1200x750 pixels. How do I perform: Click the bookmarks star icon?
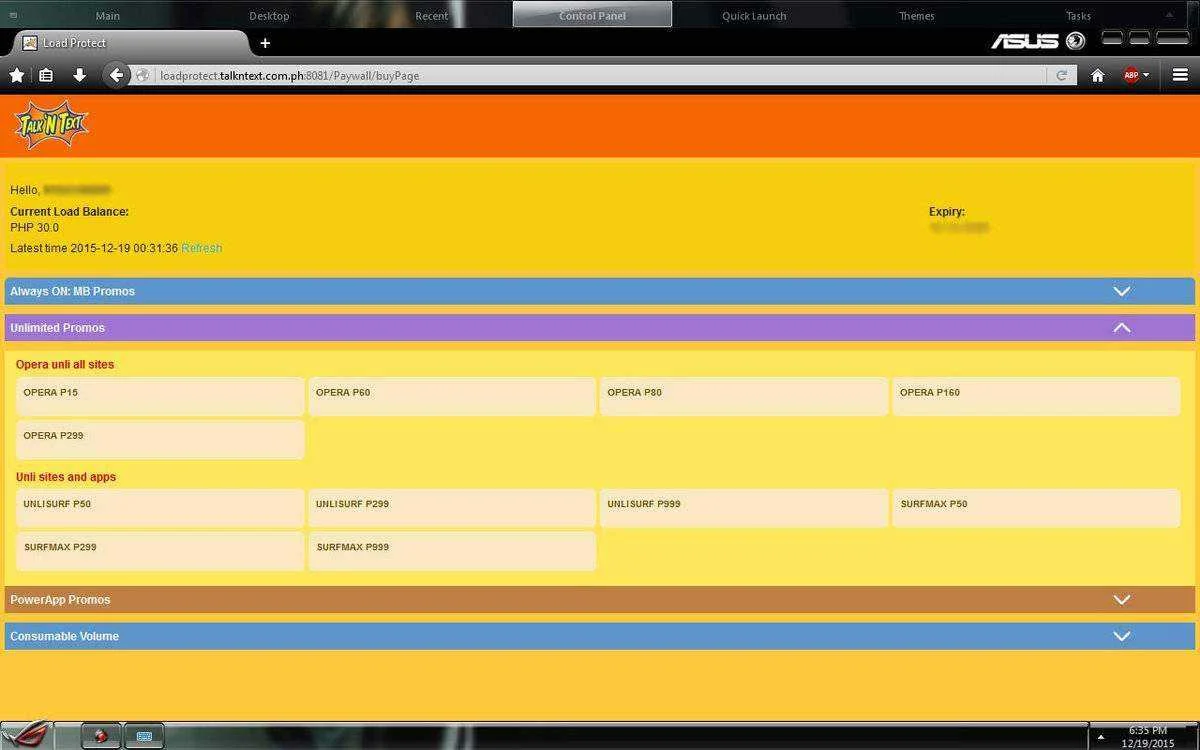[17, 75]
